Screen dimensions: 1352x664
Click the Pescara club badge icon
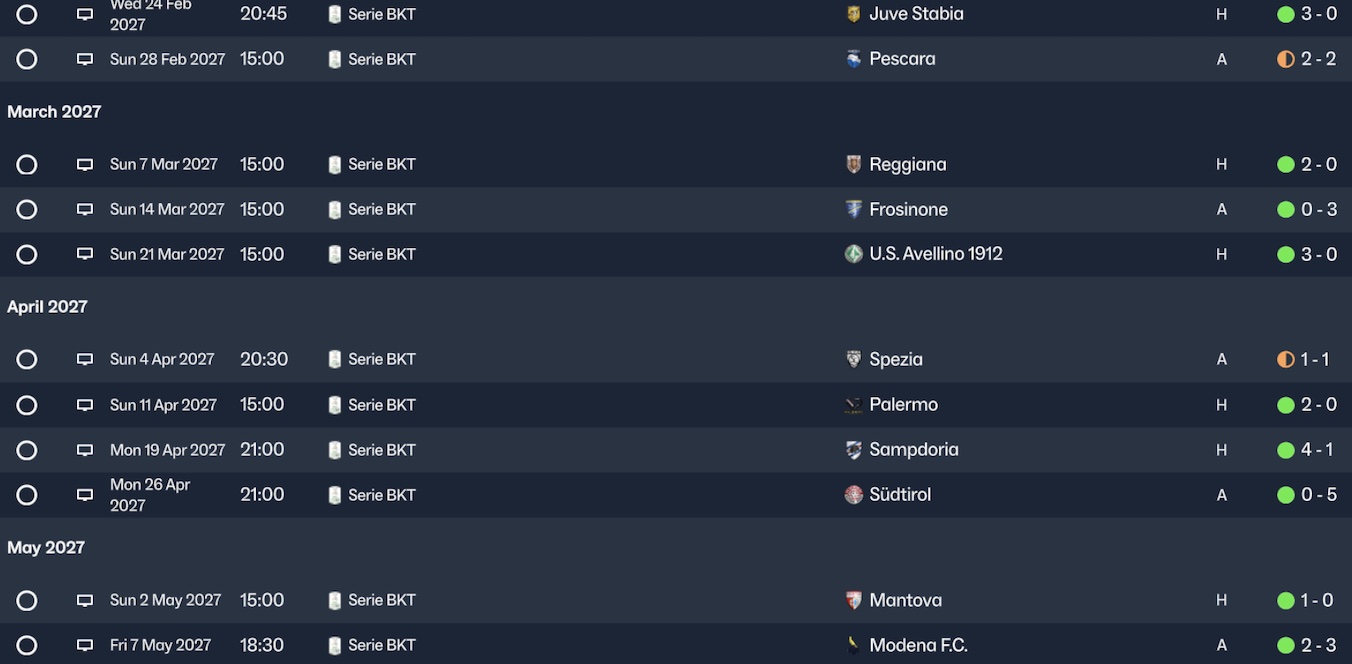coord(853,59)
